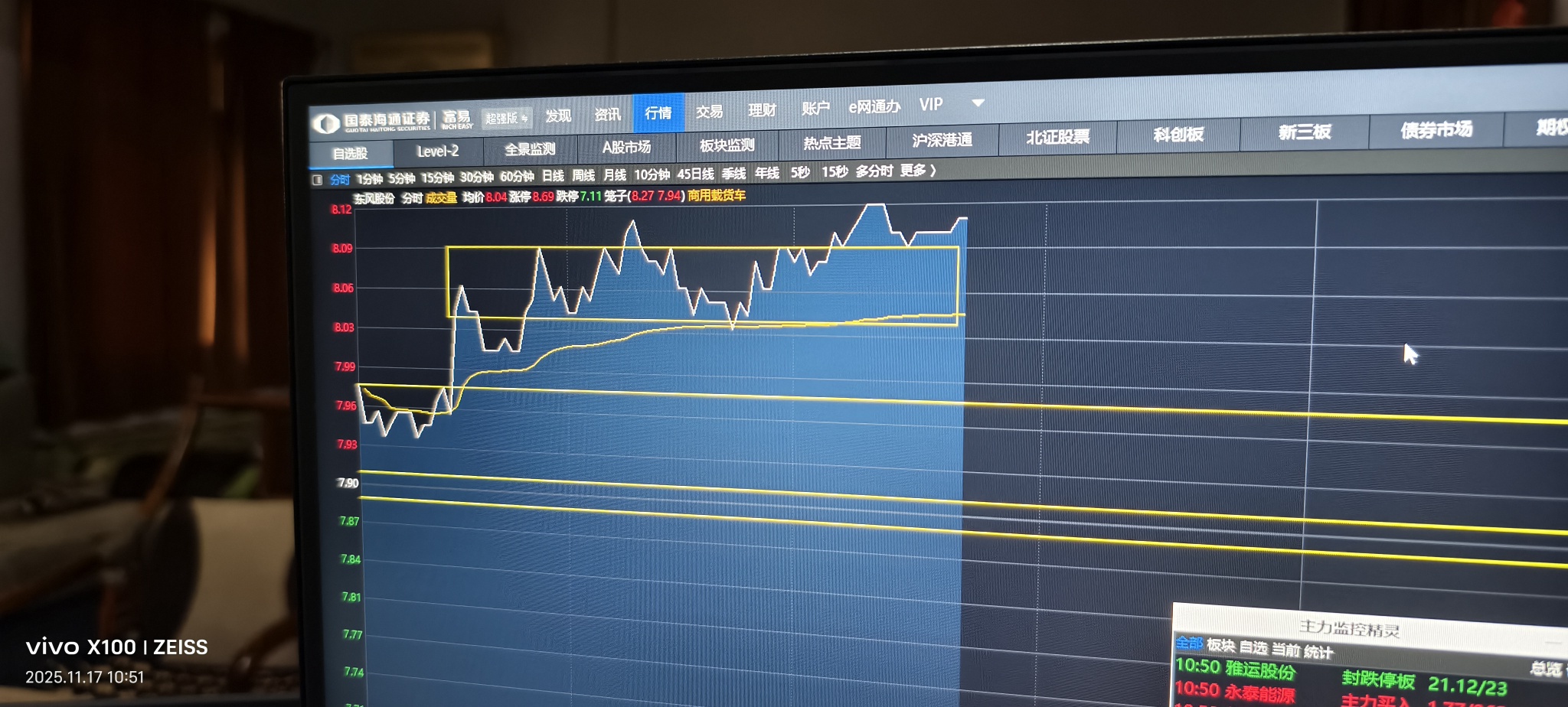Select 全部 filter in 主力监控精灵
Screen dimensions: 1568x707
[x=1189, y=643]
